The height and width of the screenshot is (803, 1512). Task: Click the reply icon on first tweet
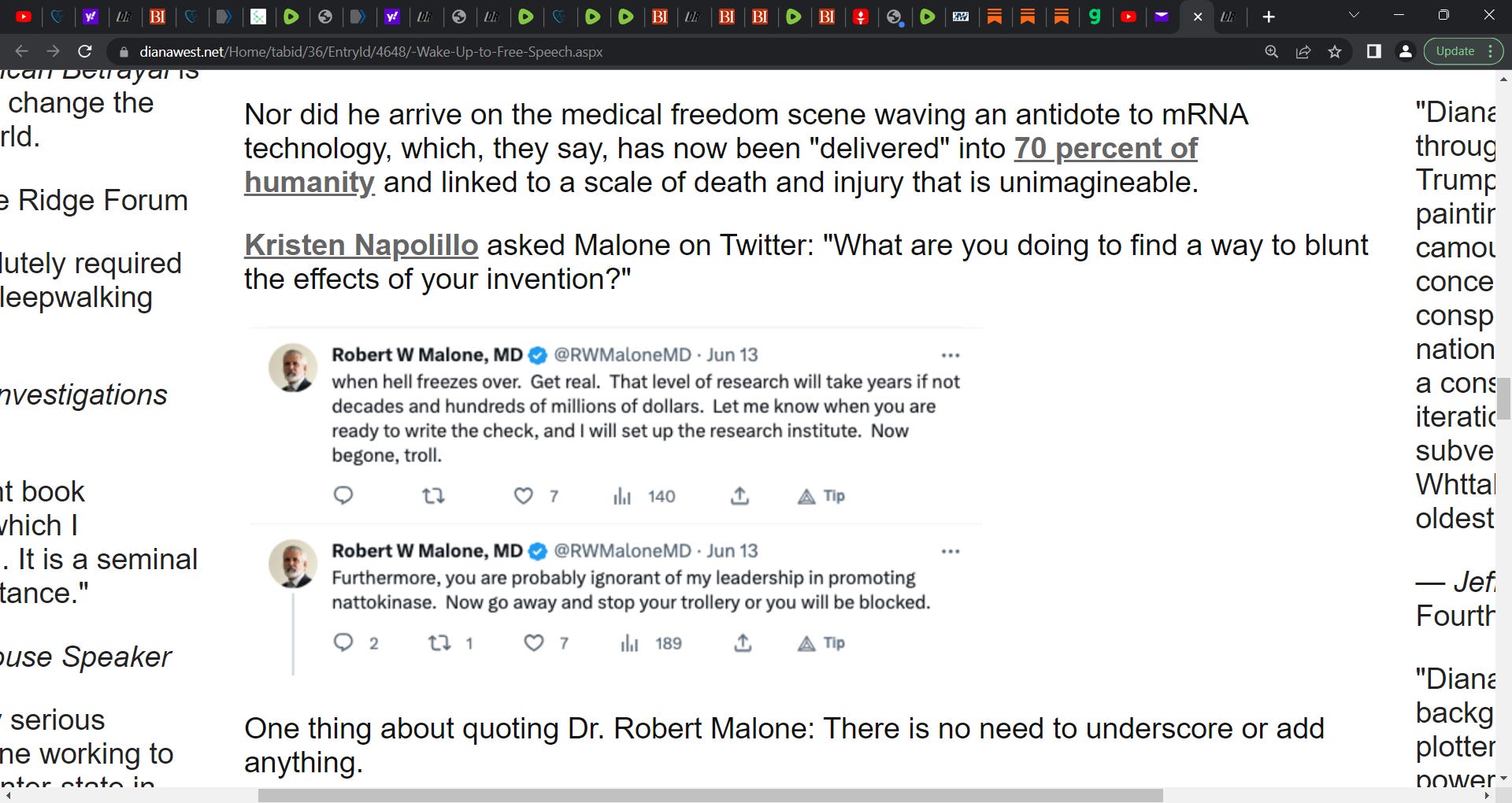coord(343,496)
